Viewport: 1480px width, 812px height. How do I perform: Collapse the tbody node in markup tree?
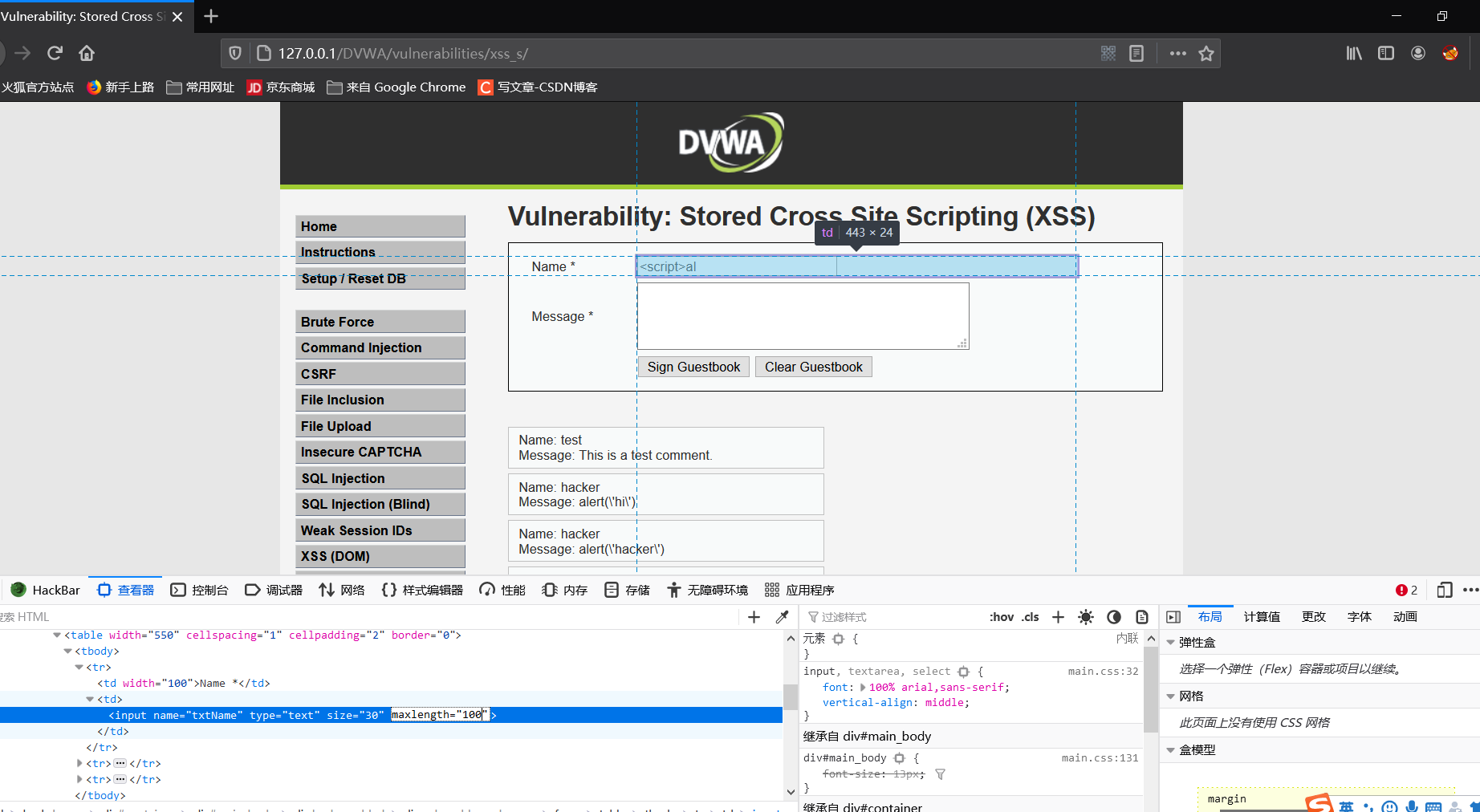(67, 651)
